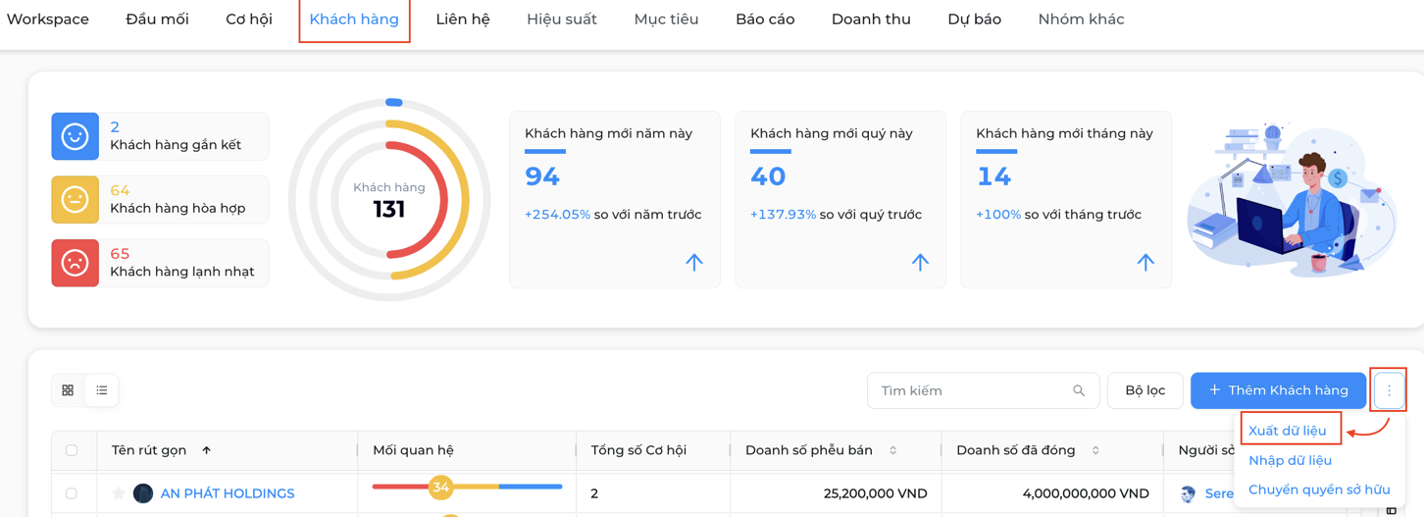This screenshot has width=1424, height=522.
Task: Choose Nhập dữ liệu from the menu
Action: pos(1290,460)
